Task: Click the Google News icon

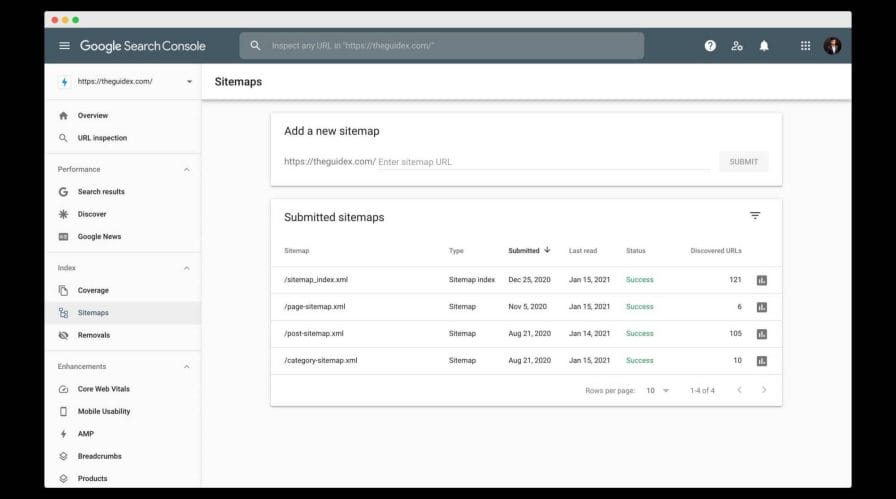Action: click(63, 237)
